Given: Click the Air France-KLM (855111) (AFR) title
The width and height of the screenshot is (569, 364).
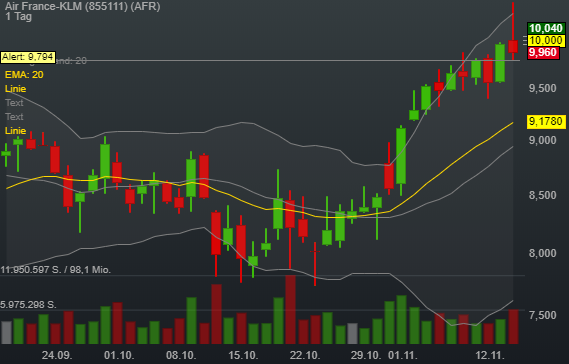Looking at the screenshot, I should coord(82,6).
